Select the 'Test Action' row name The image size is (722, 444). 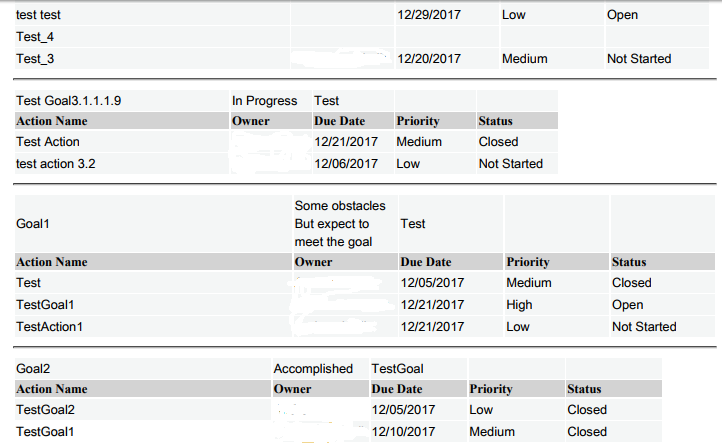pyautogui.click(x=48, y=142)
